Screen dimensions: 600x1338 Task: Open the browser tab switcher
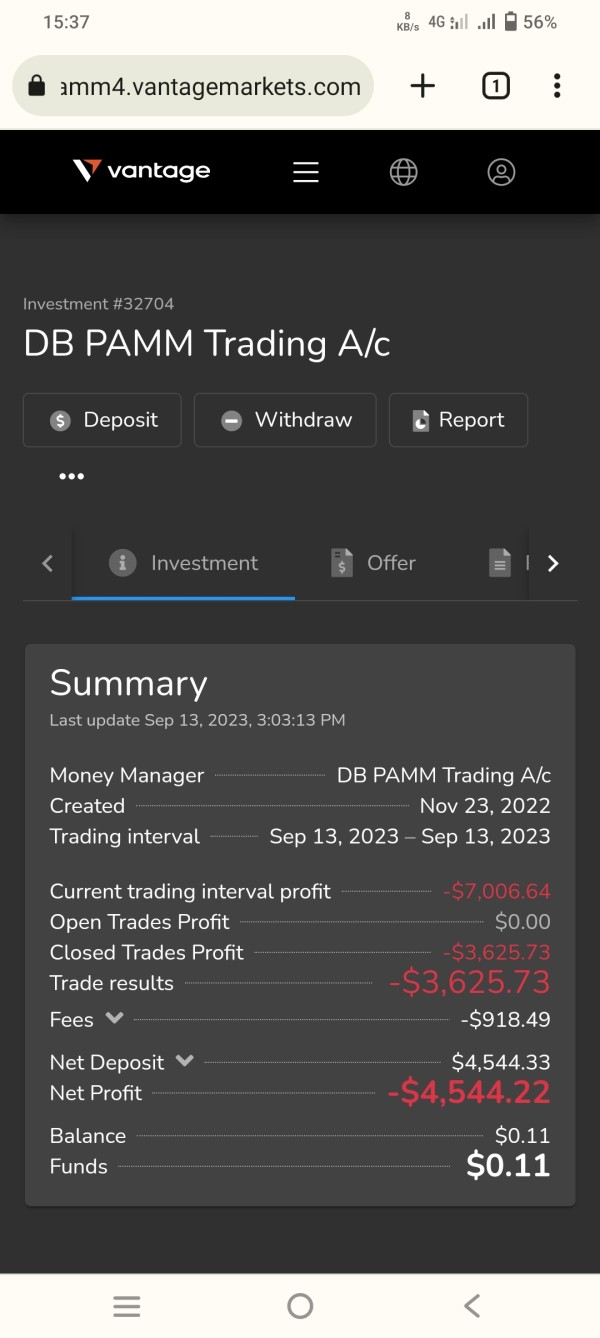[x=495, y=86]
